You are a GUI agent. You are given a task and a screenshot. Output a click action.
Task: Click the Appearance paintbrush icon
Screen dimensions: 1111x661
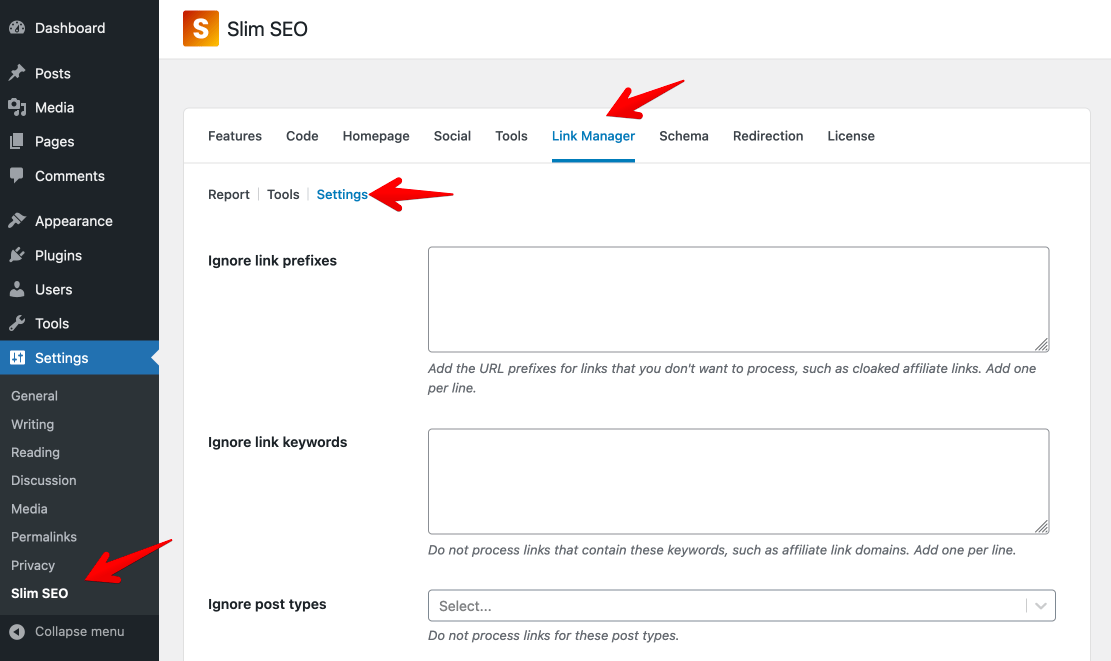pos(17,220)
